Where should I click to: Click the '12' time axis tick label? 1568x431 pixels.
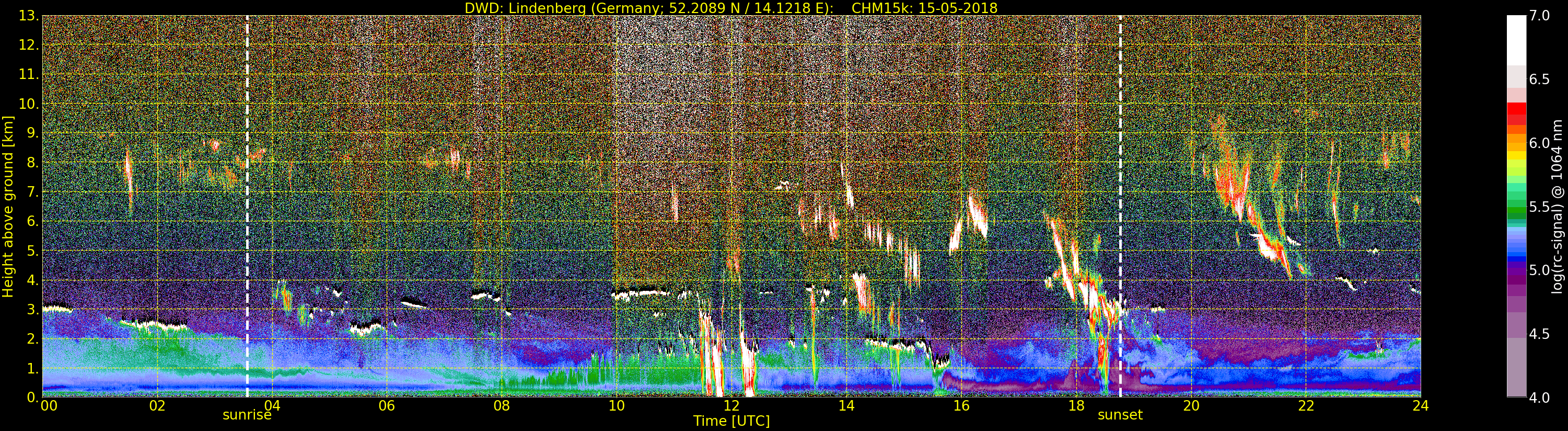click(731, 405)
